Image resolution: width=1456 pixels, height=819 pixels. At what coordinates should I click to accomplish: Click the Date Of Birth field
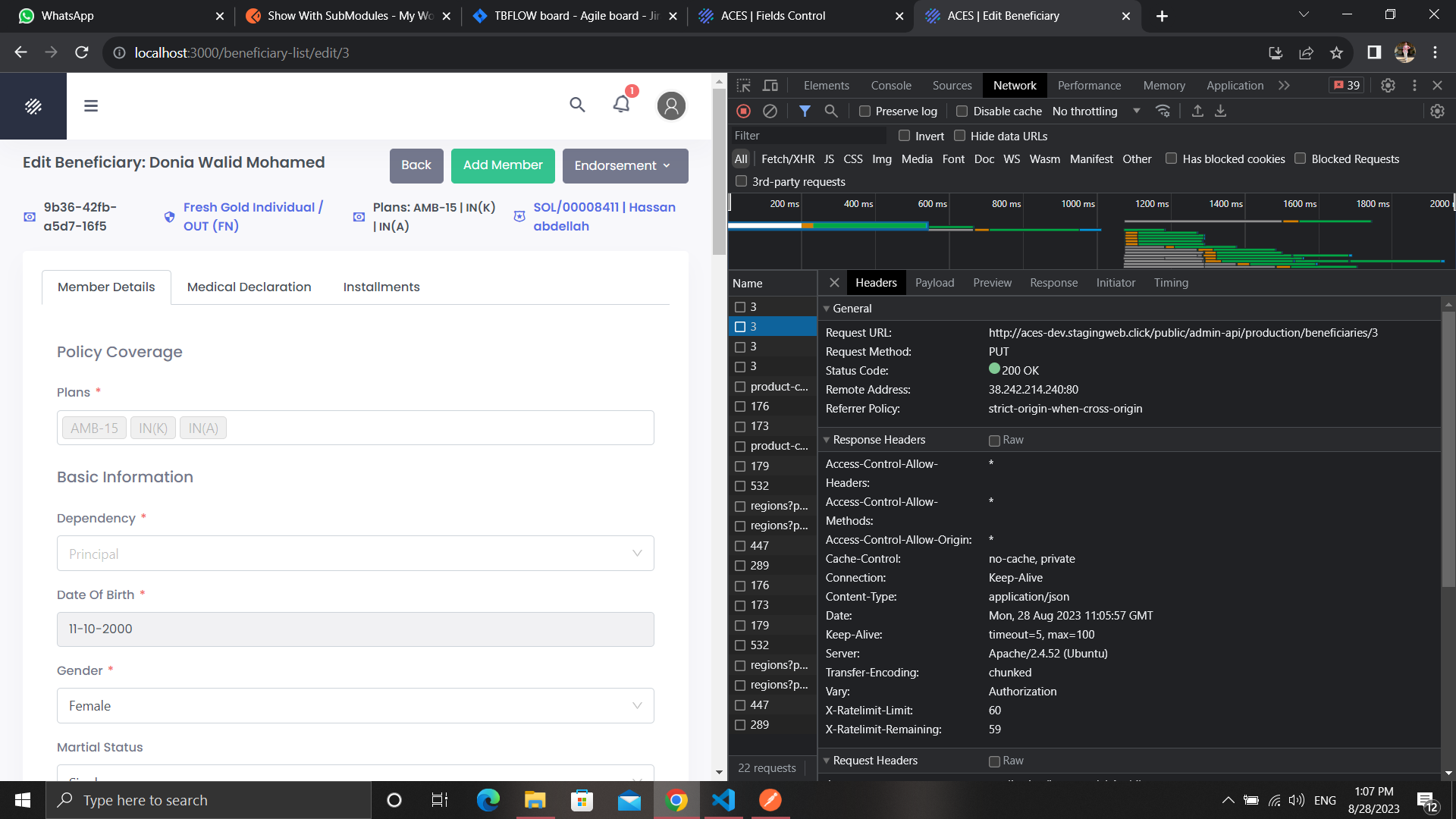coord(355,629)
